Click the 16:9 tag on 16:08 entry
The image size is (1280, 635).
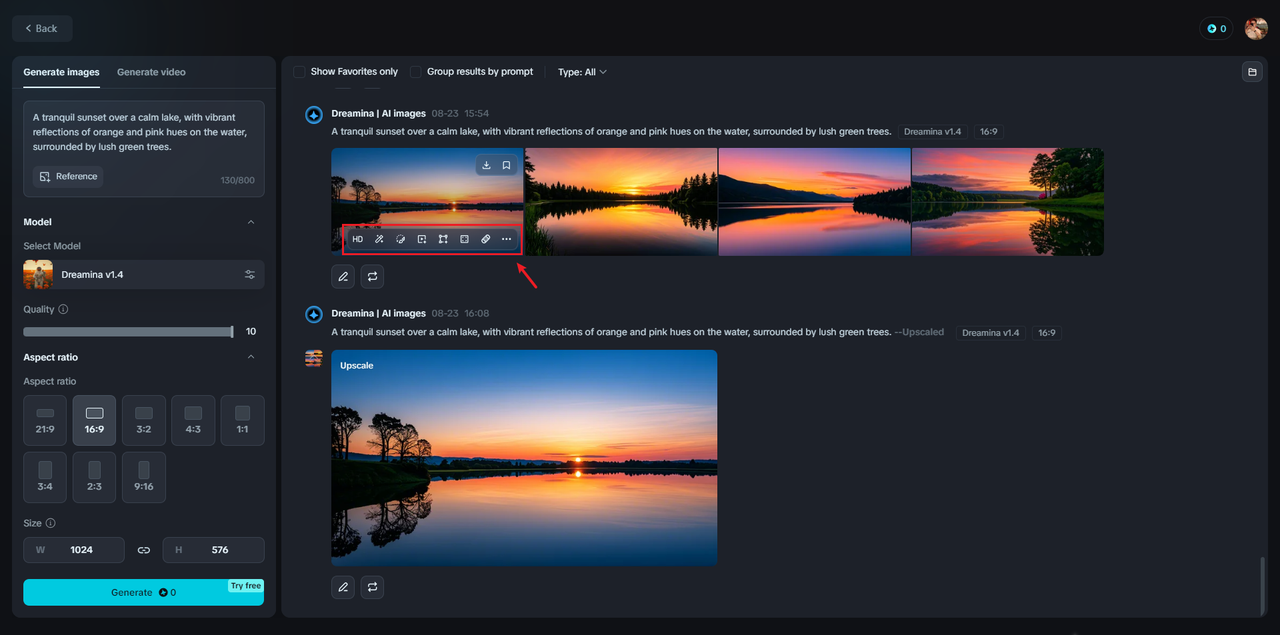coord(1047,332)
